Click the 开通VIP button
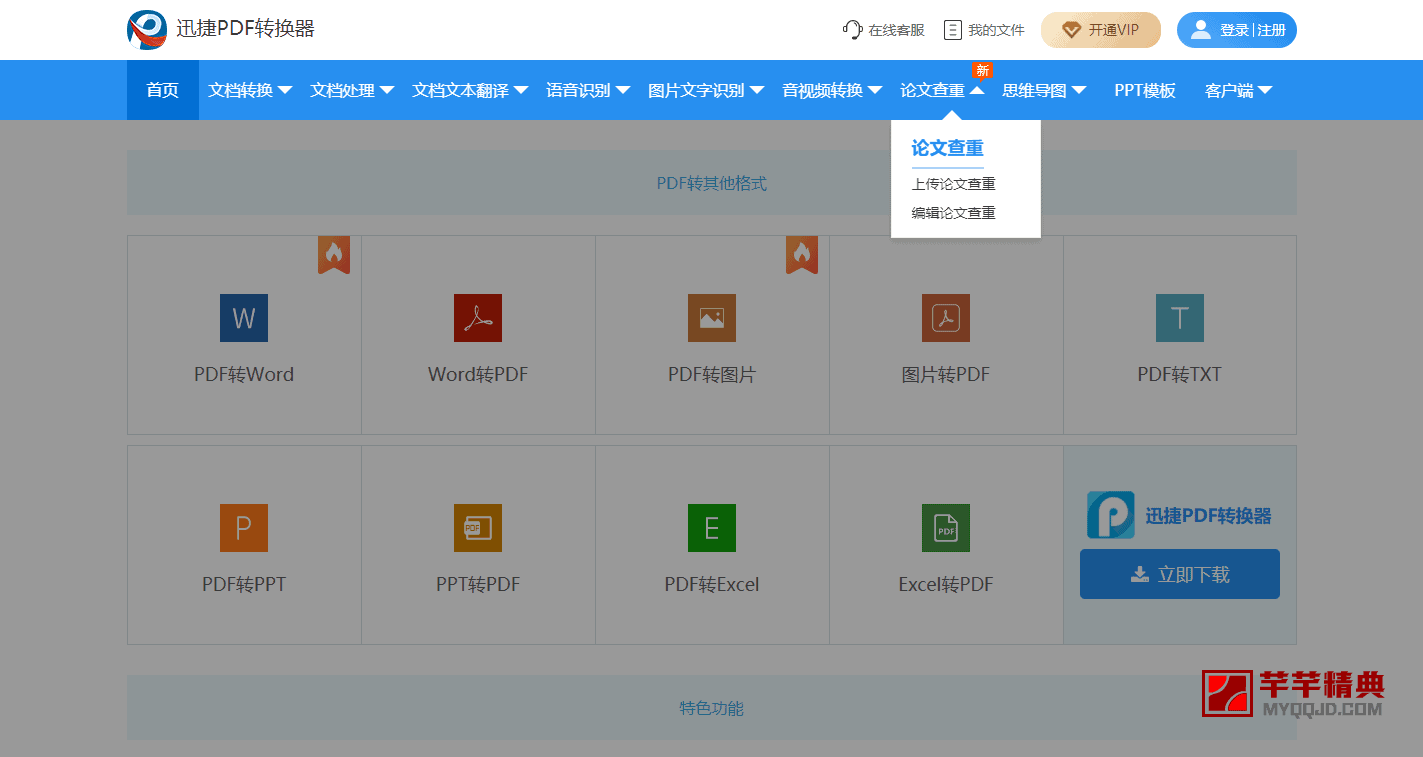 pyautogui.click(x=1101, y=30)
